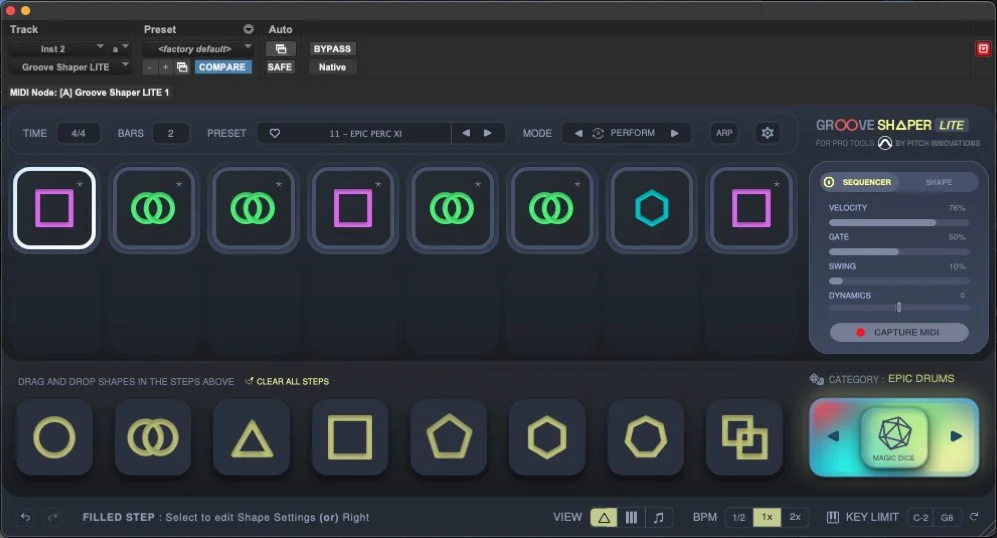This screenshot has height=538, width=997.
Task: Set BPM multiplier to 1/2
Action: pos(739,517)
